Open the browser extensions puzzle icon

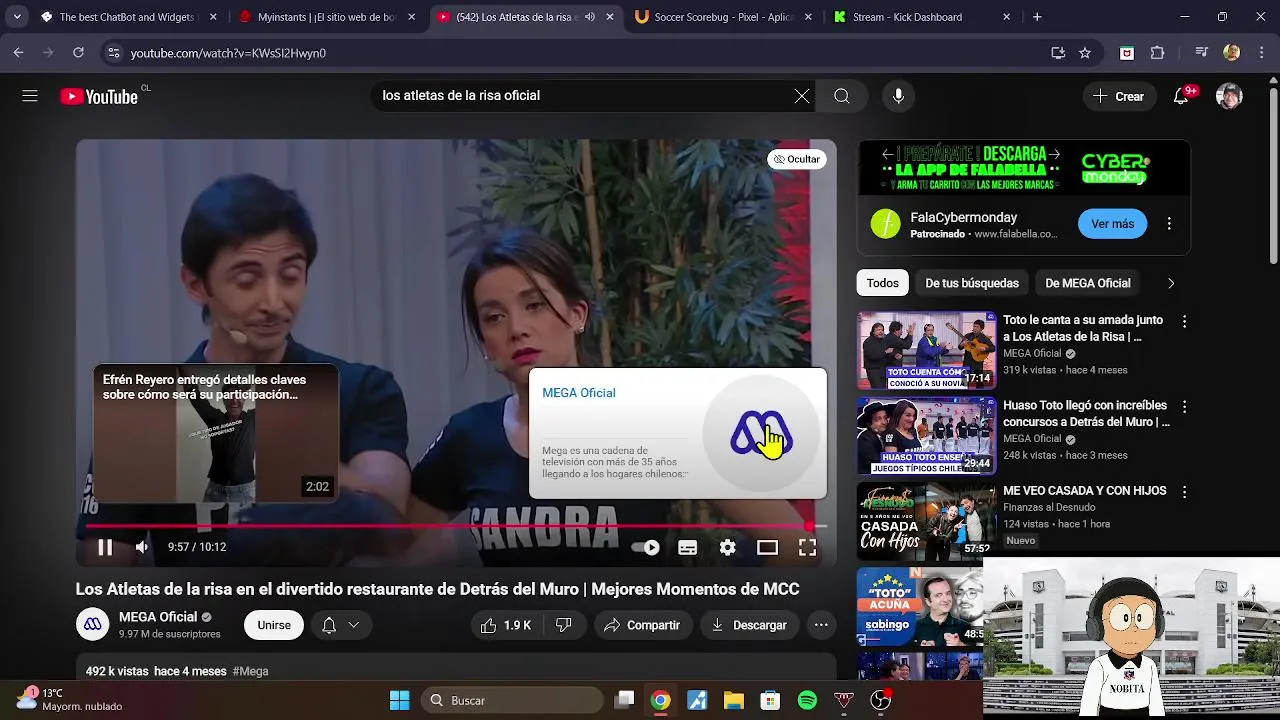1158,53
